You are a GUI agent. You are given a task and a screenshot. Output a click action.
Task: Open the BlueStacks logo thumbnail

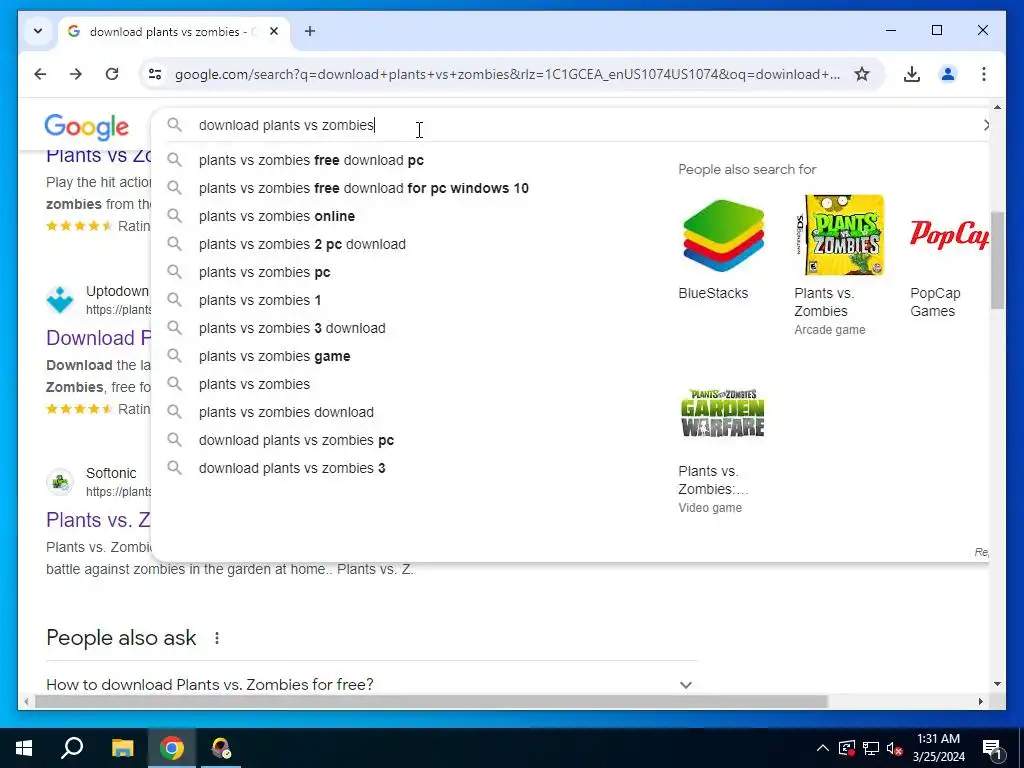(723, 236)
